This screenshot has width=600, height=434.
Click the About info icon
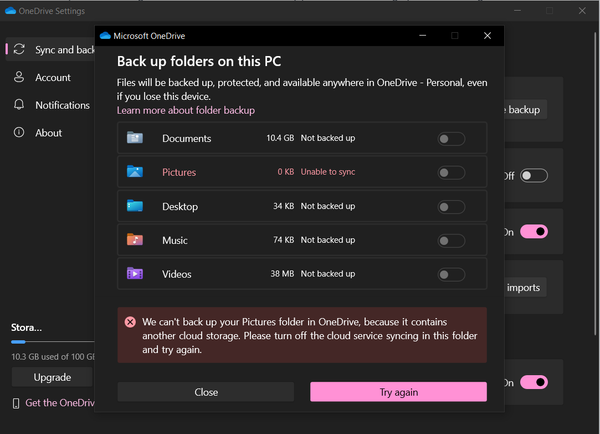click(19, 132)
